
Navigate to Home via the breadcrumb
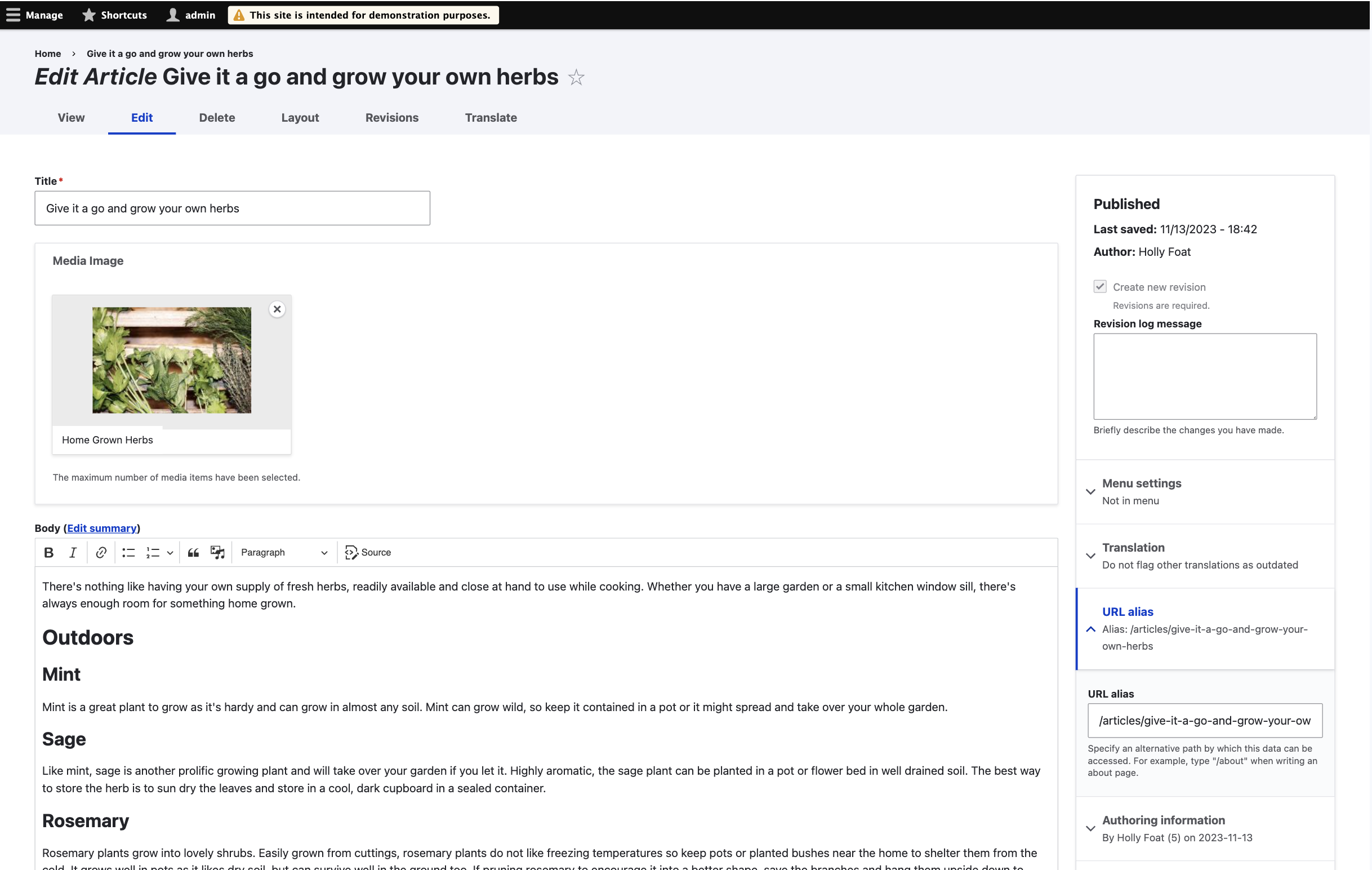47,53
